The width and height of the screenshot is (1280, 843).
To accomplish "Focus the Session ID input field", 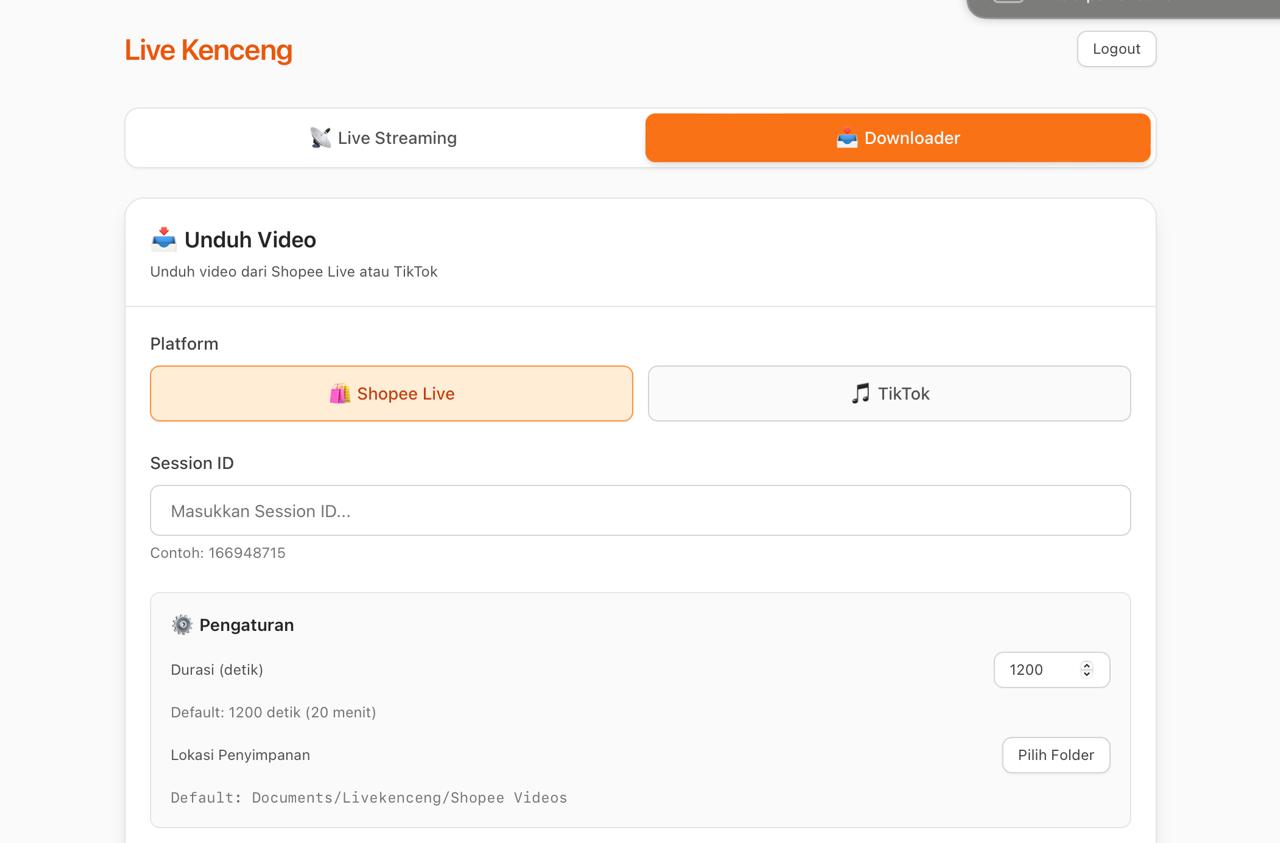I will tap(640, 511).
